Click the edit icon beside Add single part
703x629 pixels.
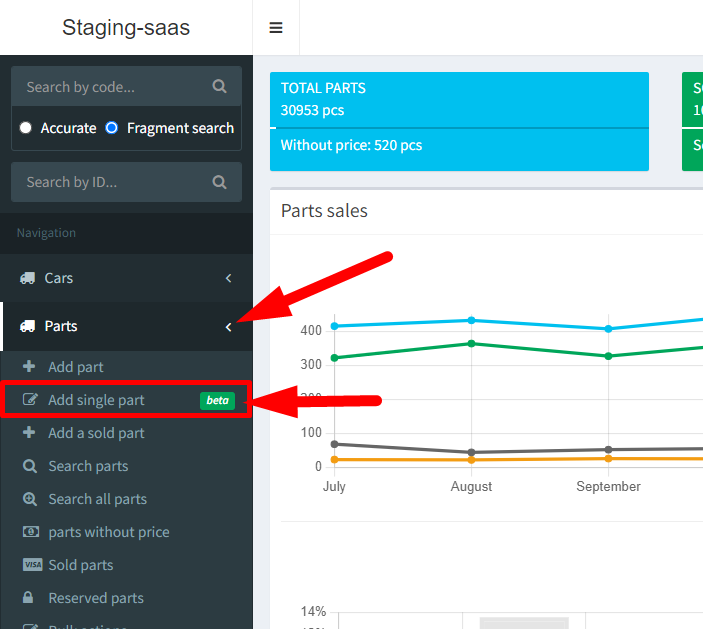pyautogui.click(x=30, y=400)
